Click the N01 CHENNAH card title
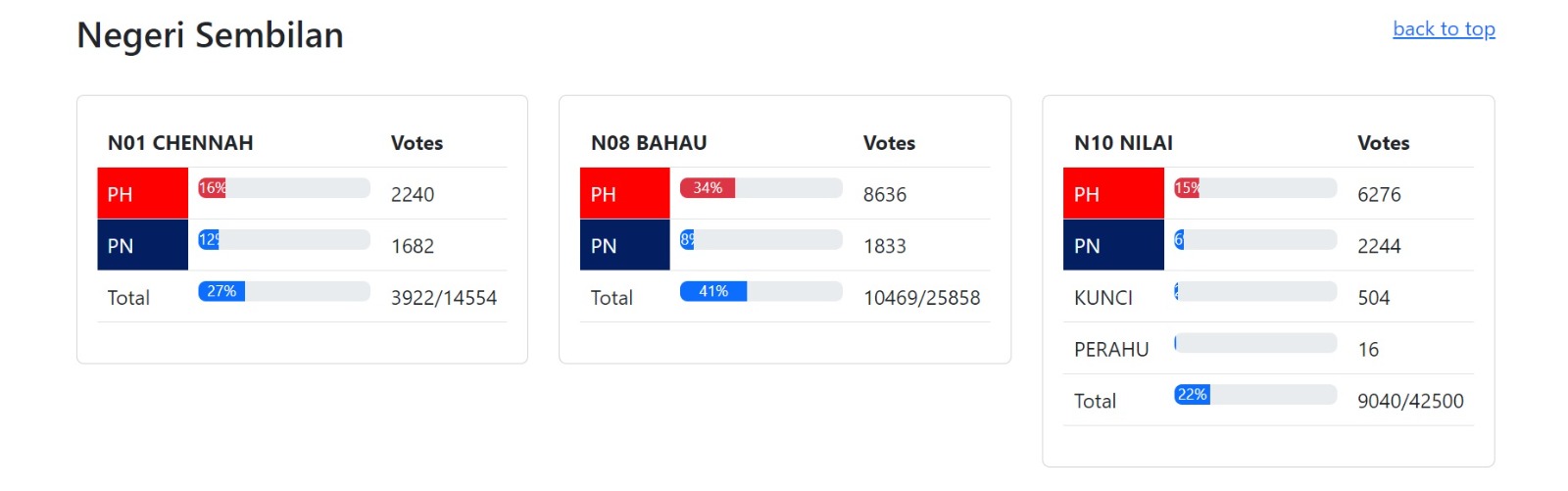The width and height of the screenshot is (1568, 491). coord(180,143)
